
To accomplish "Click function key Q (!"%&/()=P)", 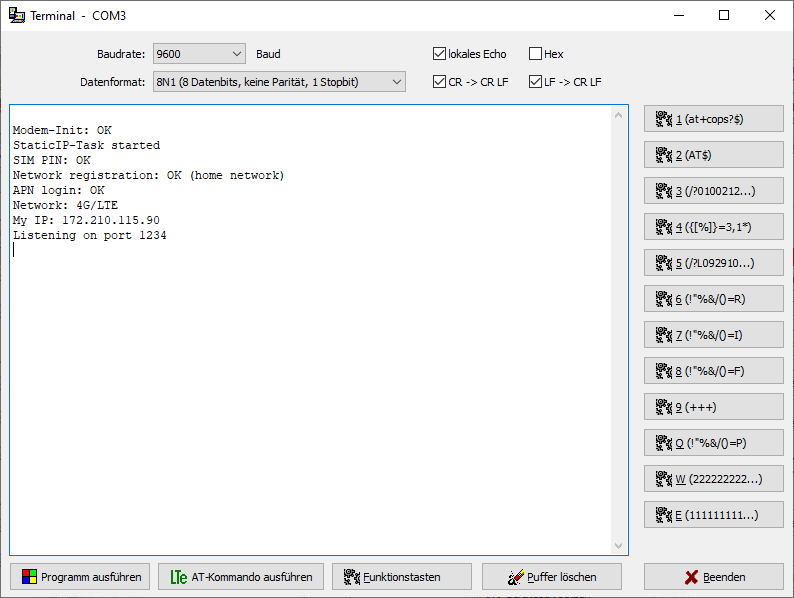I will (x=713, y=443).
